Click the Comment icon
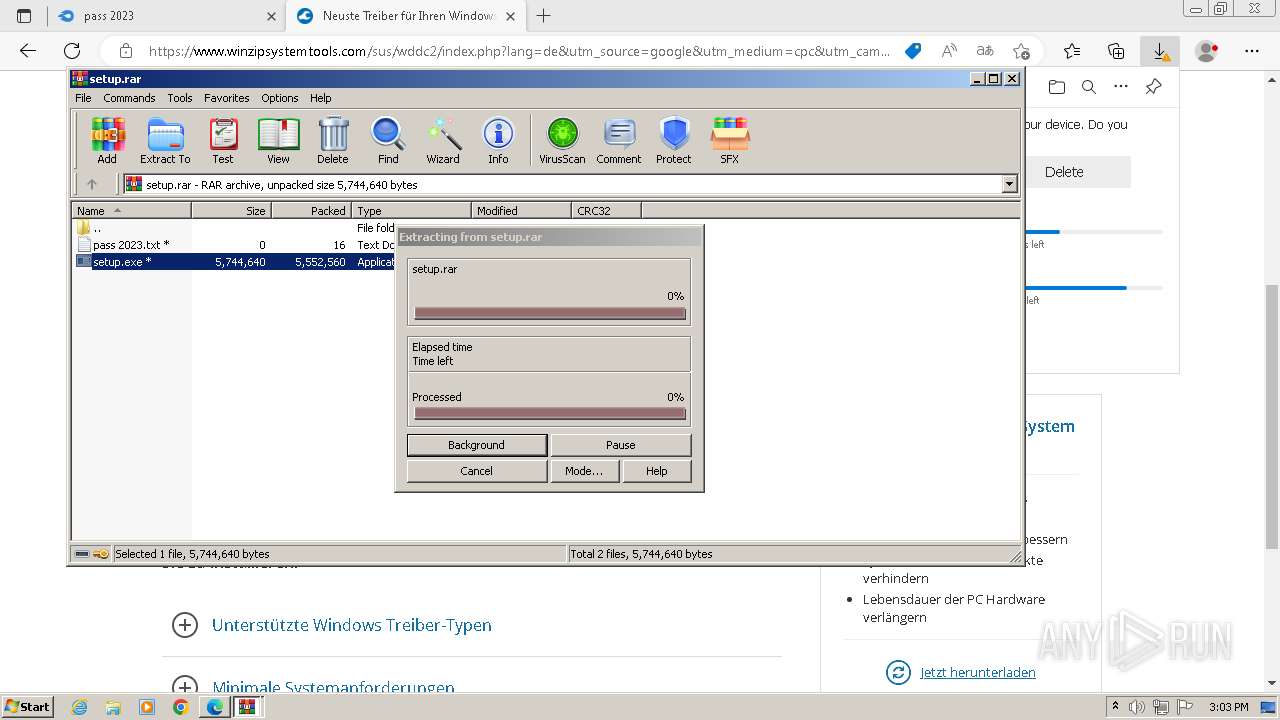This screenshot has width=1280, height=720. 619,140
